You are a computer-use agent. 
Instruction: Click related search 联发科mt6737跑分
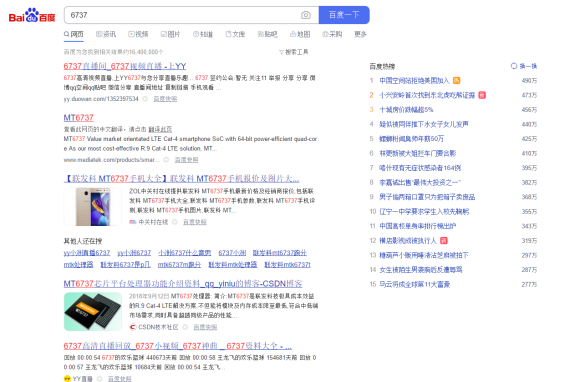click(x=280, y=253)
